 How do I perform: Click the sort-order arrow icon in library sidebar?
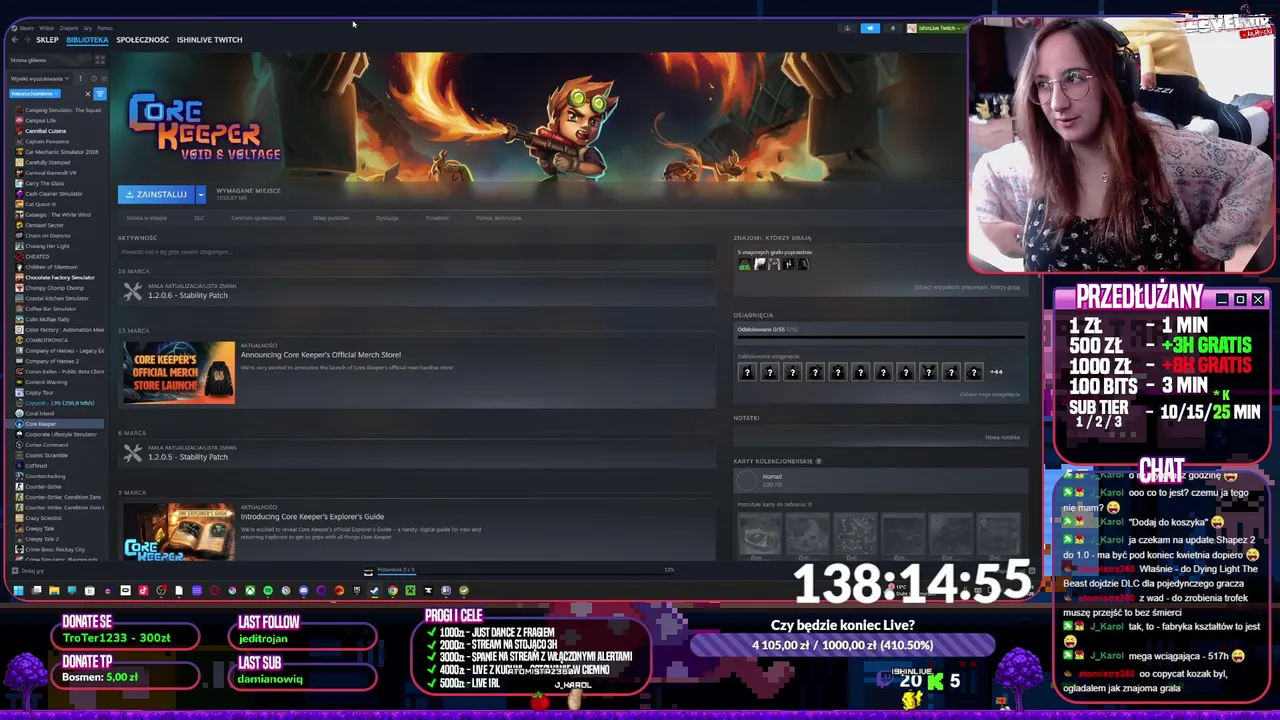coord(82,78)
